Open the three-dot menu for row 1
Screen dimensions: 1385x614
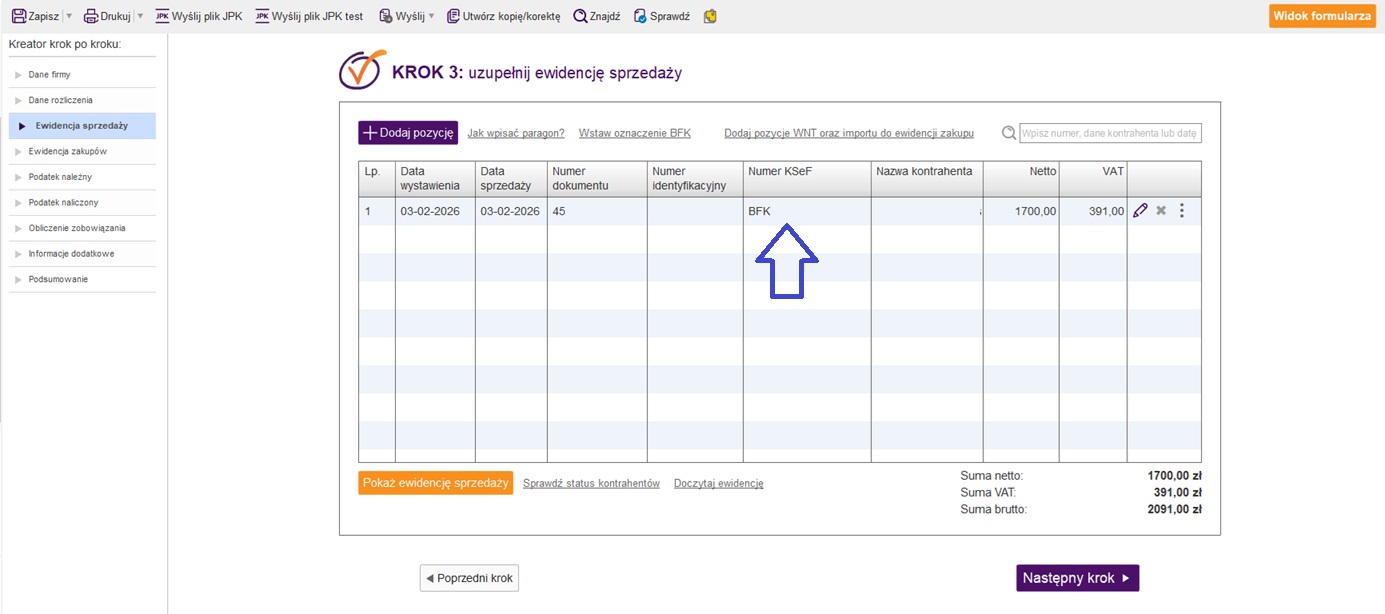click(1182, 211)
